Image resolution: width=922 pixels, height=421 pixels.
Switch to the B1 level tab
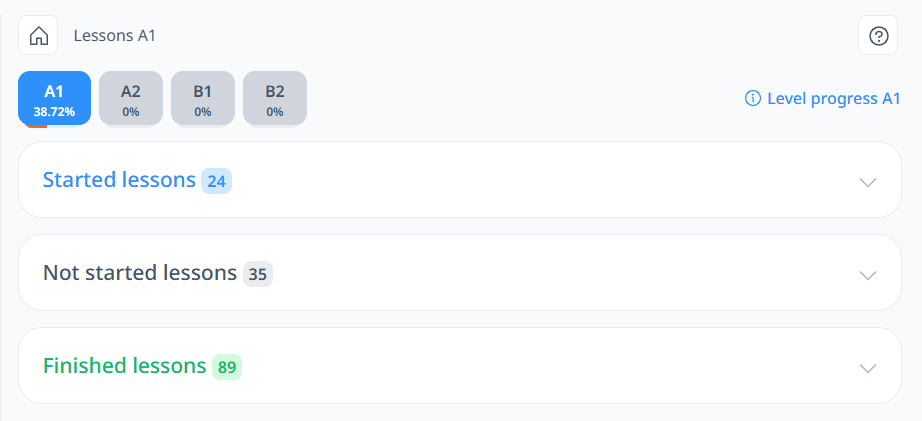203,98
